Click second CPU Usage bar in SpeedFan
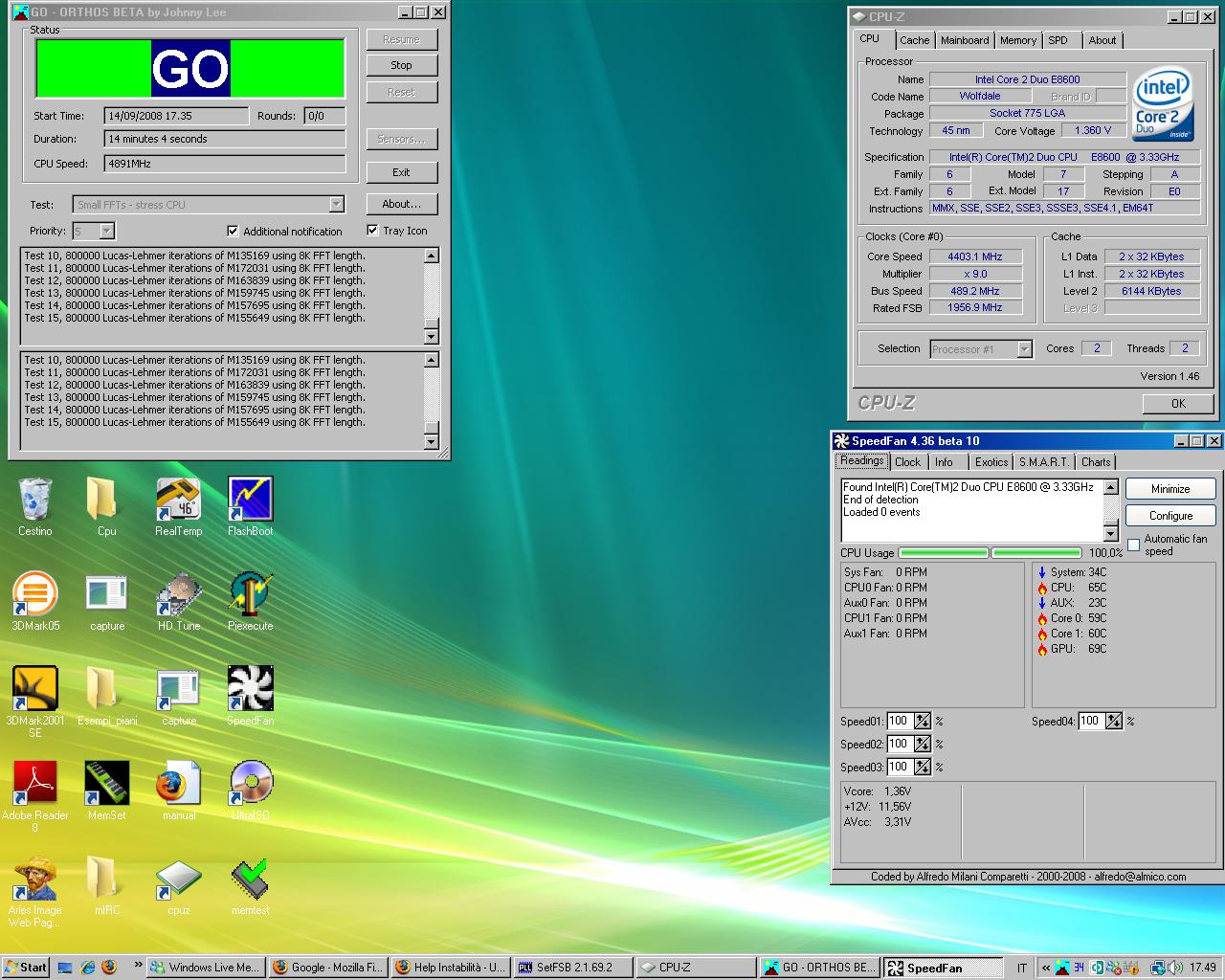 [1036, 553]
